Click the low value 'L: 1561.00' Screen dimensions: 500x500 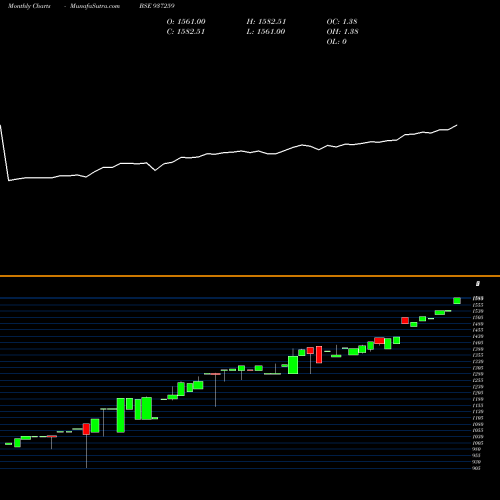click(x=266, y=32)
